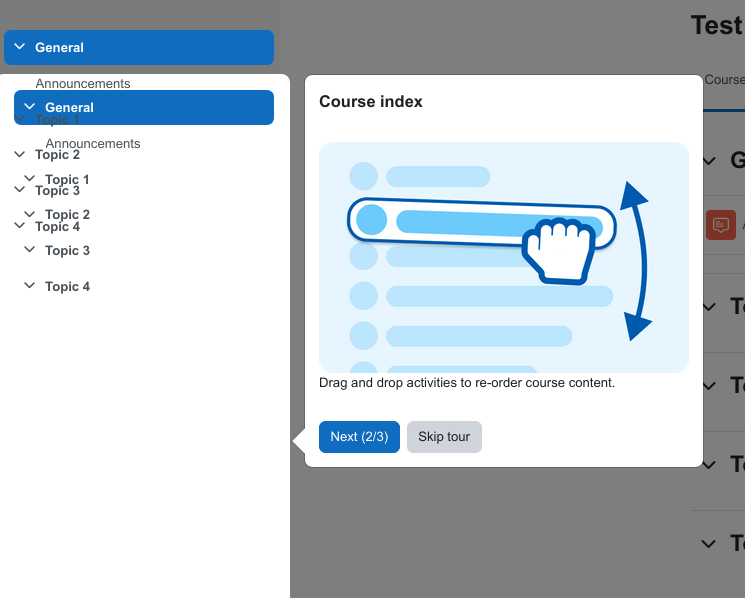Click the red forum activity icon

[721, 225]
